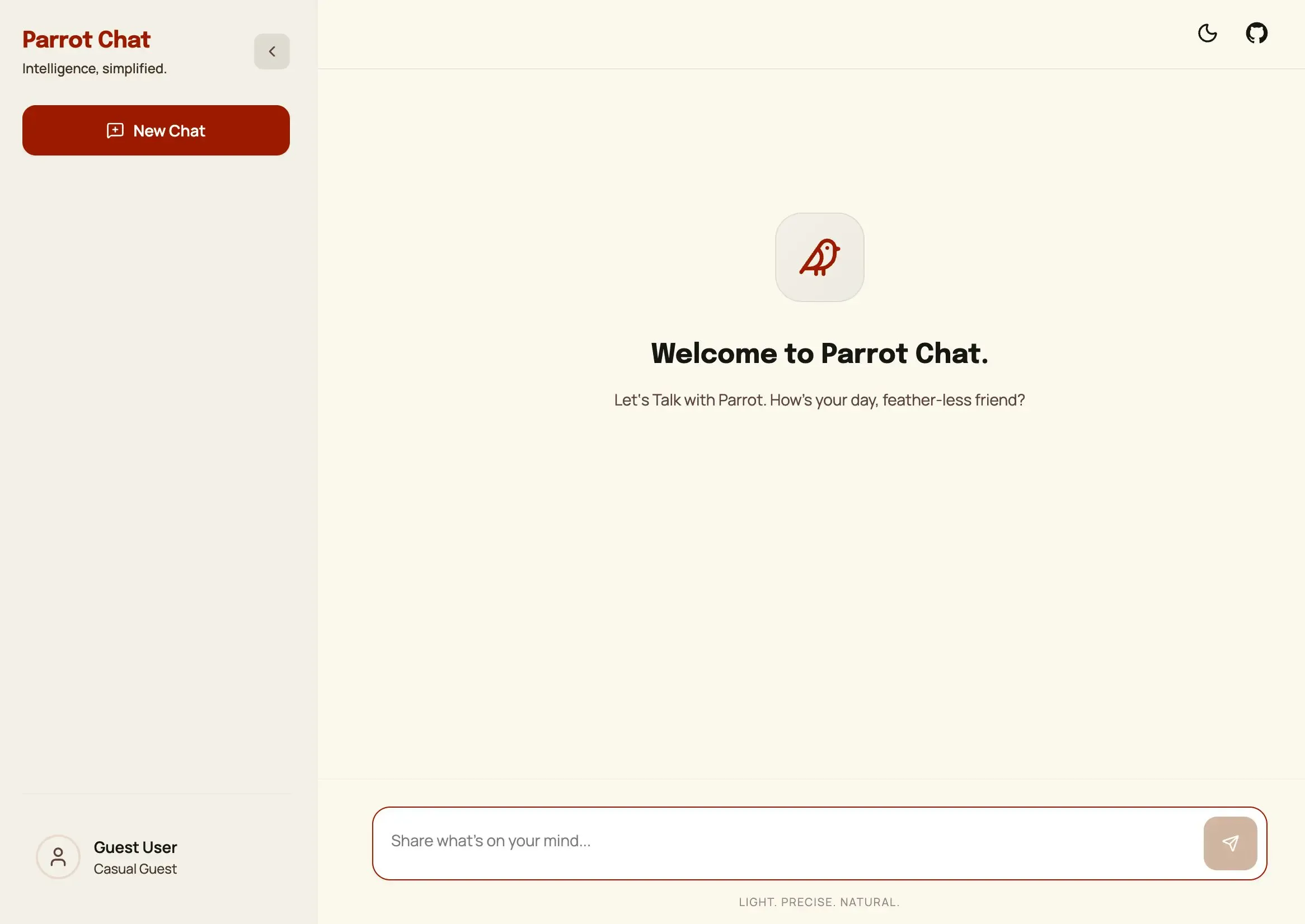Toggle dark mode with the moon icon
Viewport: 1305px width, 924px height.
tap(1207, 33)
